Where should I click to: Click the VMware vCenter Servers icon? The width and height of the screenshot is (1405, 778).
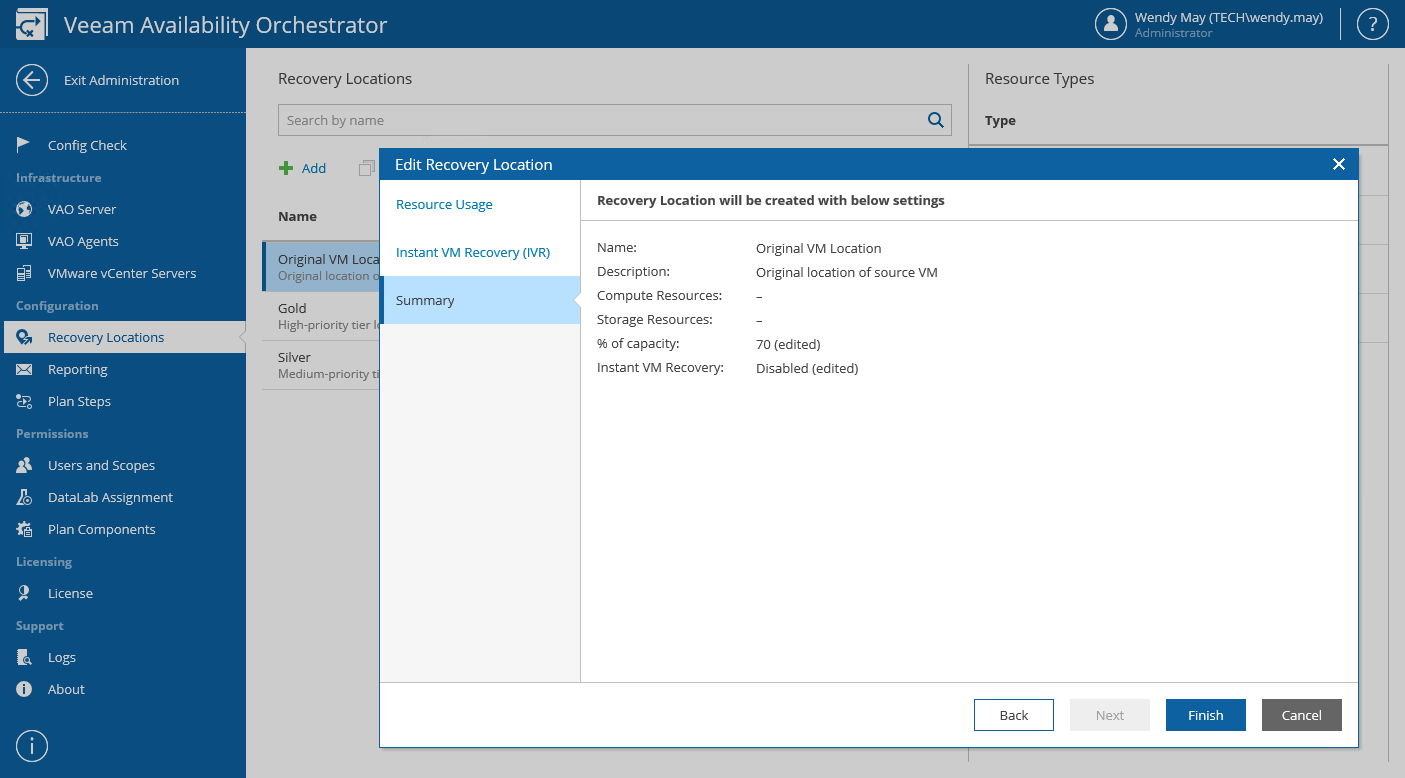click(x=24, y=273)
